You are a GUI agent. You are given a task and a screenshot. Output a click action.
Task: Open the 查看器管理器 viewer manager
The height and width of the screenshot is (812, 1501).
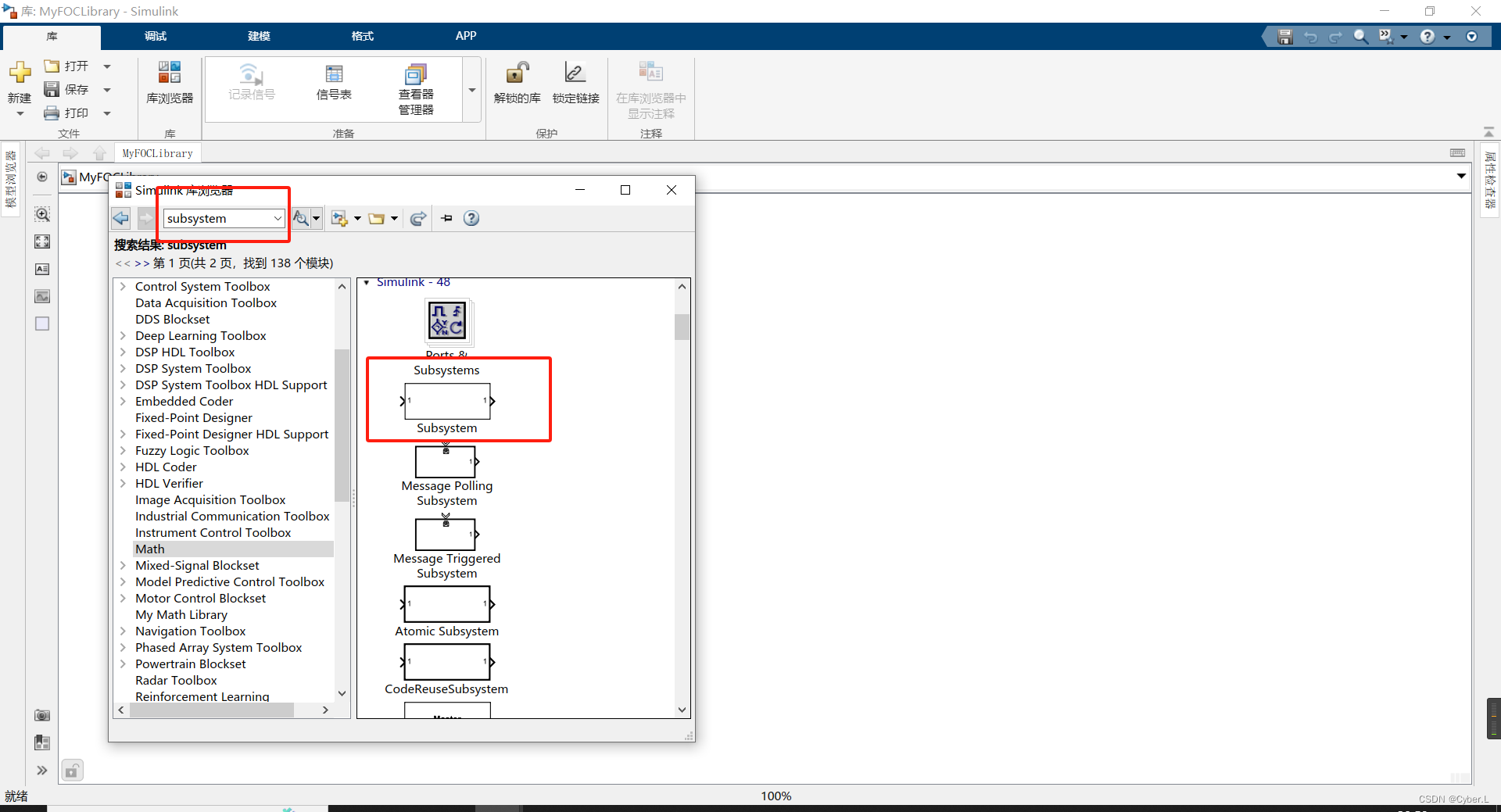tap(416, 89)
